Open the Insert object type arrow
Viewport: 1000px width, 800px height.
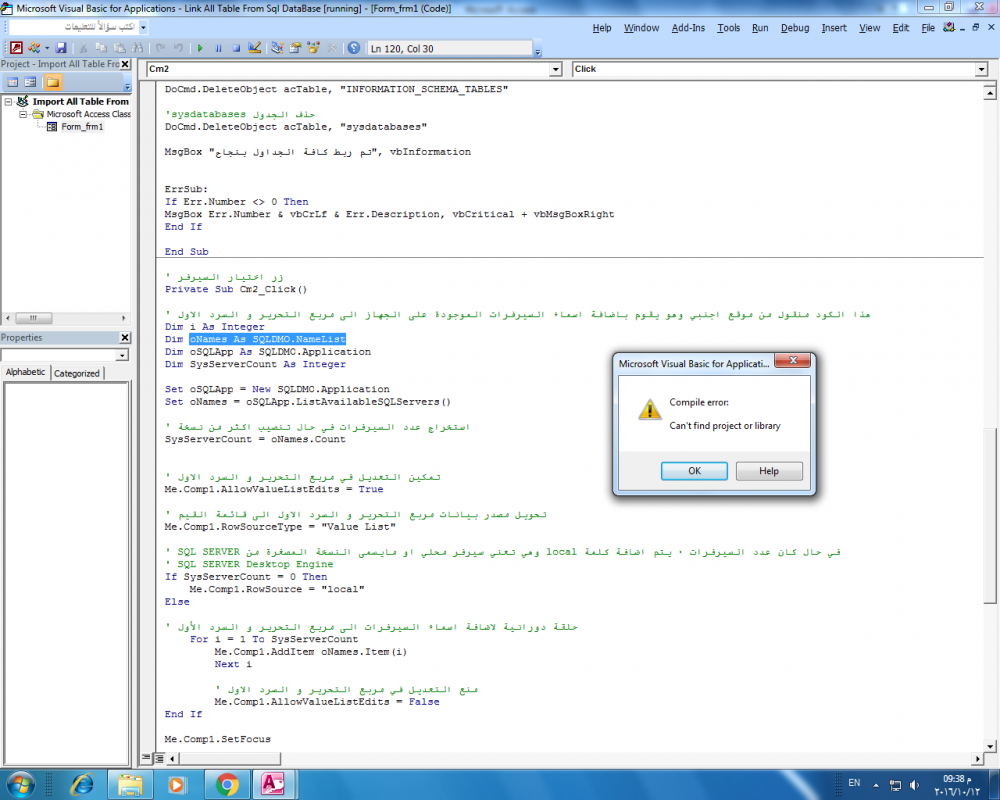click(x=47, y=48)
